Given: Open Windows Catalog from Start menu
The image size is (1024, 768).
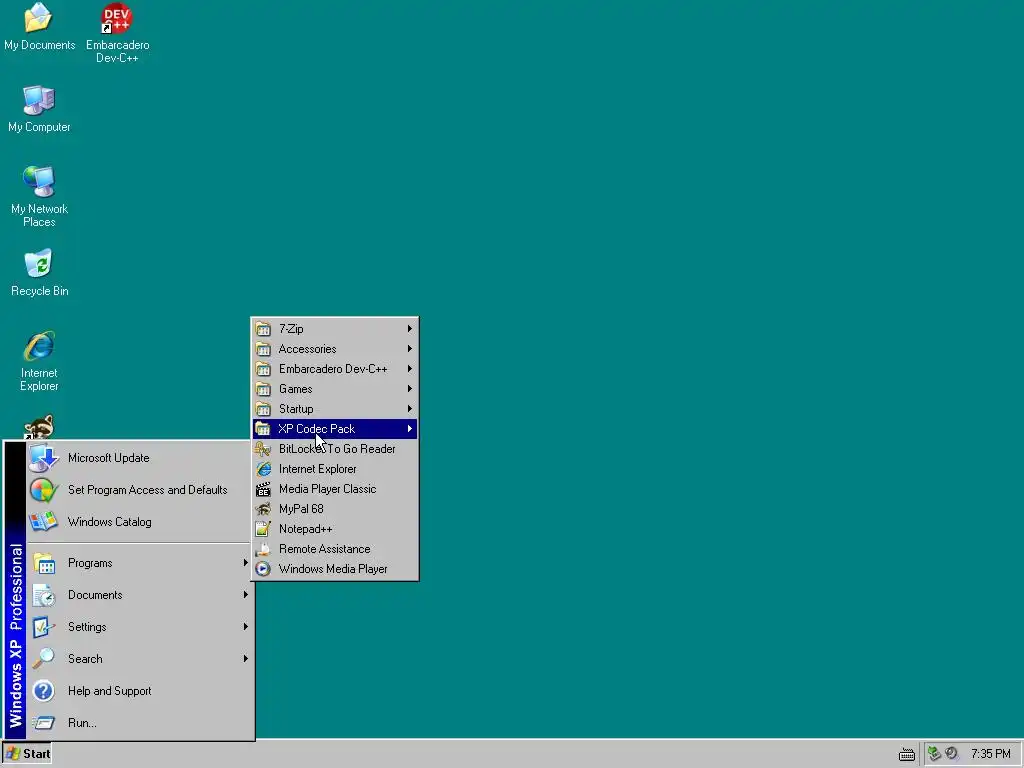Looking at the screenshot, I should click(x=139, y=522).
